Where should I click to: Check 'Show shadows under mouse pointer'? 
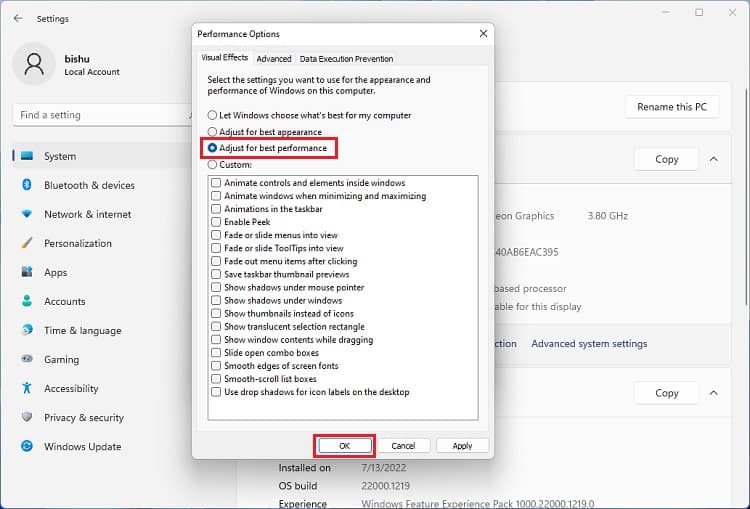(216, 288)
